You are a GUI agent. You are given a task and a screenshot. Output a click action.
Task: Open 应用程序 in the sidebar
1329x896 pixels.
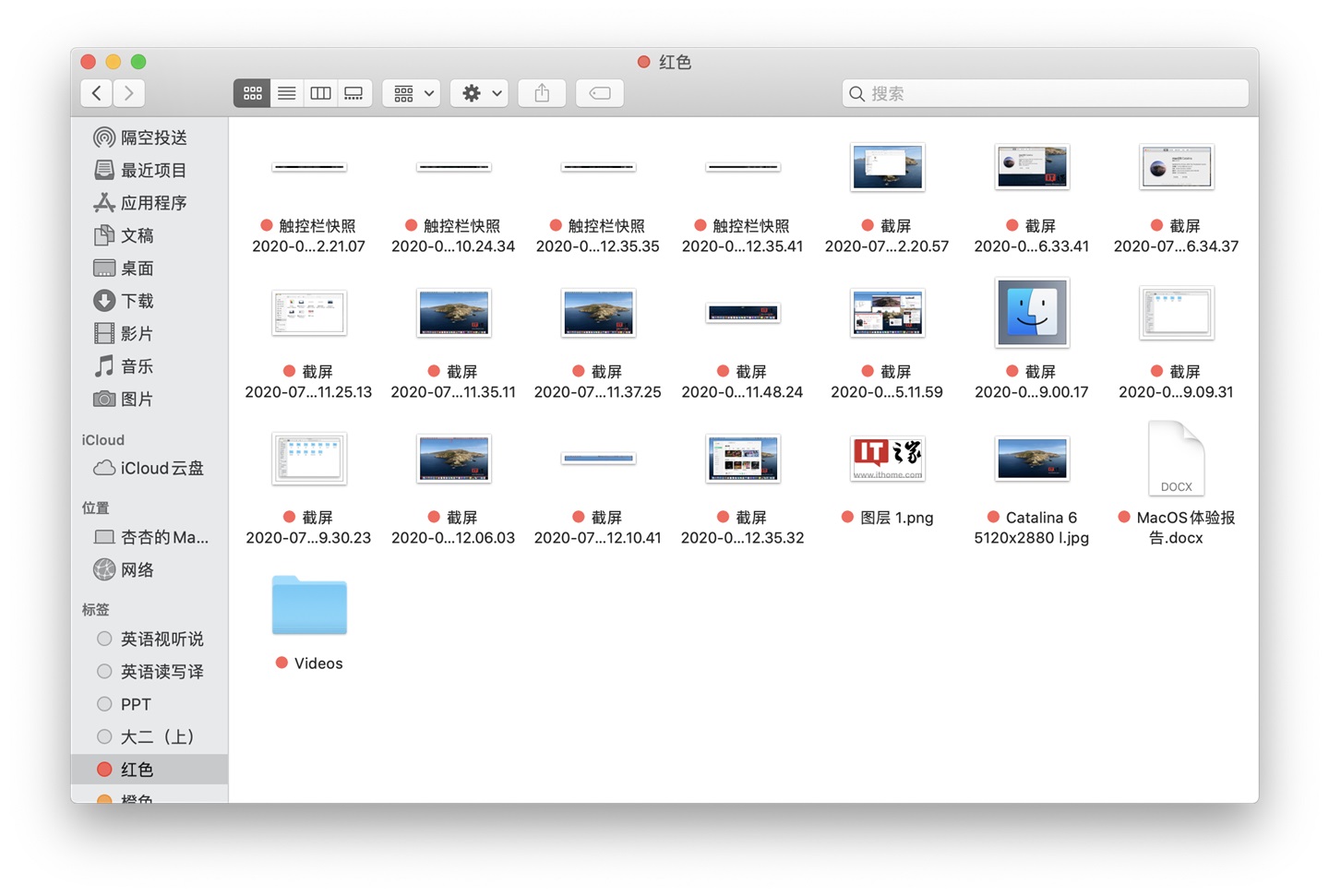click(150, 203)
